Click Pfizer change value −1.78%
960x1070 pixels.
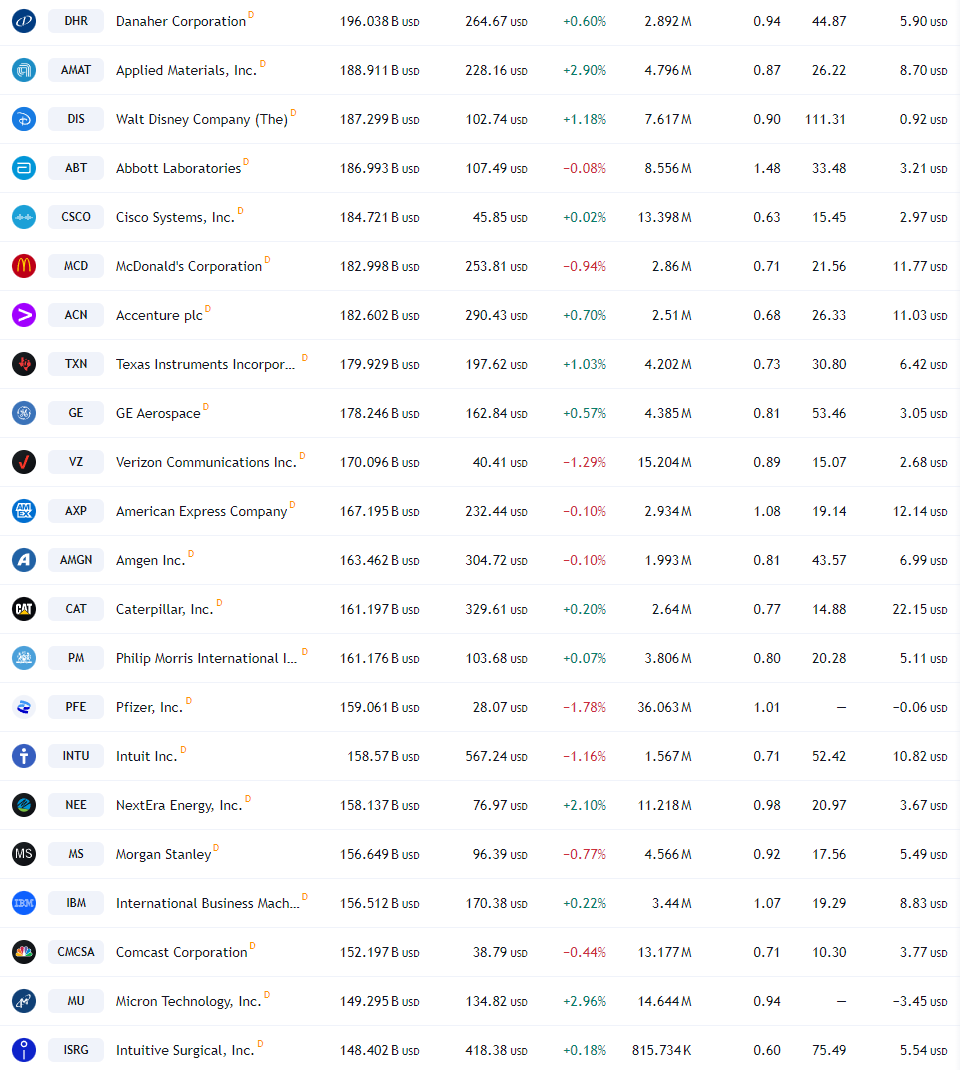[x=584, y=708]
